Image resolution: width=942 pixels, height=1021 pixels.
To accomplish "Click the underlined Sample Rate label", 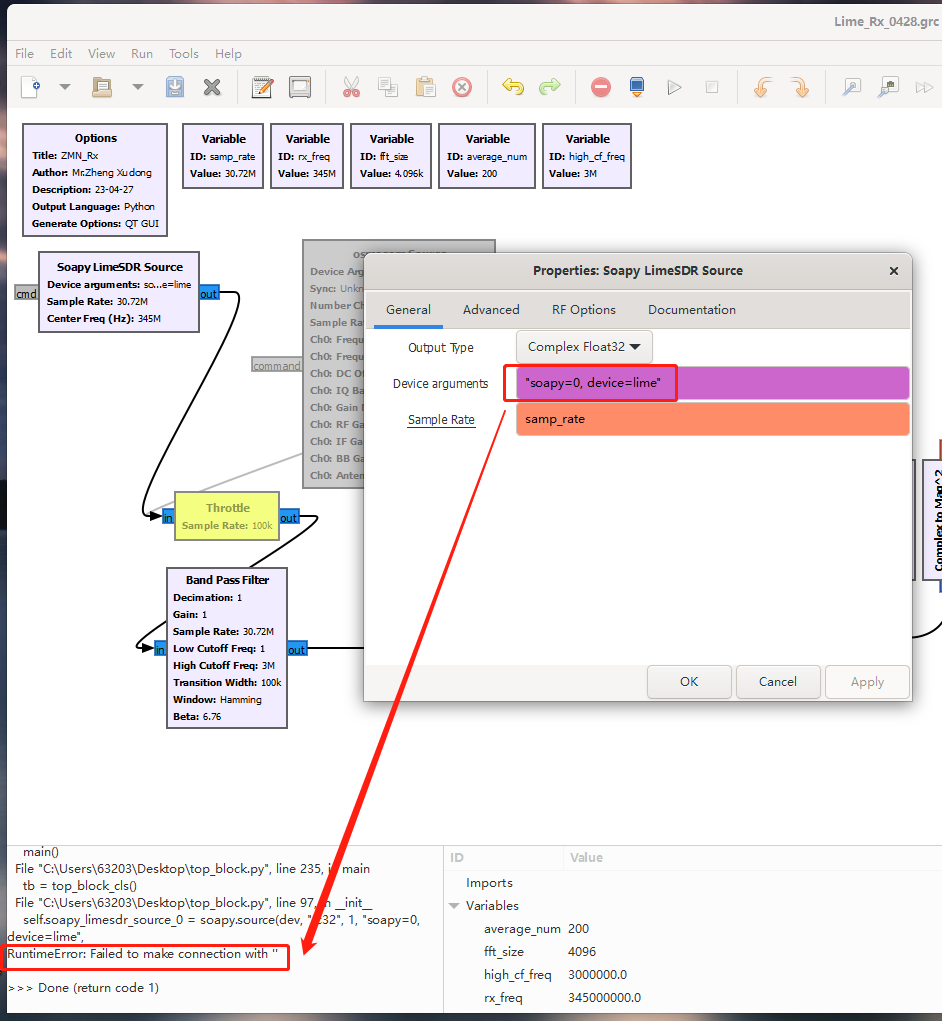I will [x=441, y=420].
